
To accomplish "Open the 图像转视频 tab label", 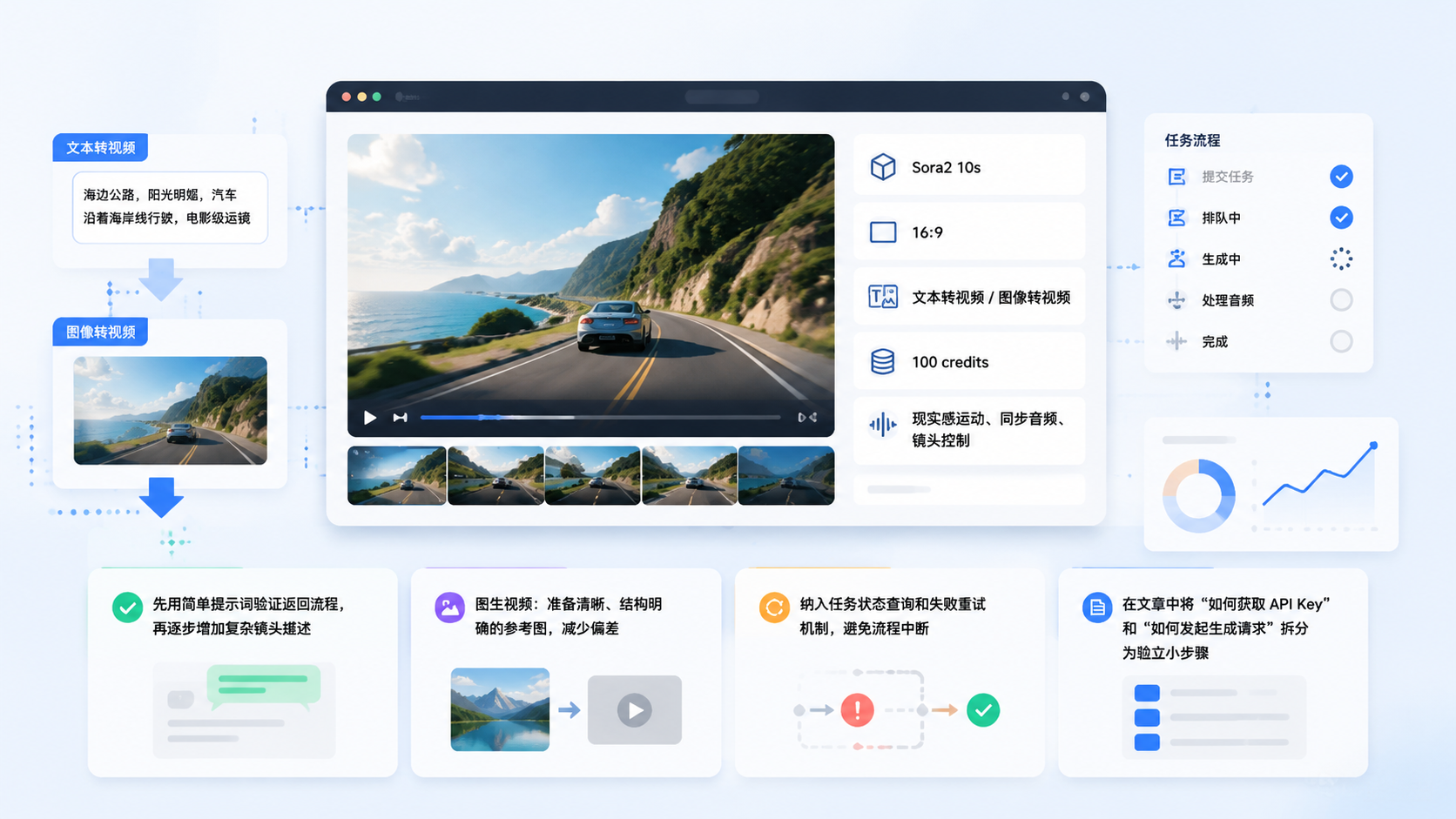I will click(101, 332).
